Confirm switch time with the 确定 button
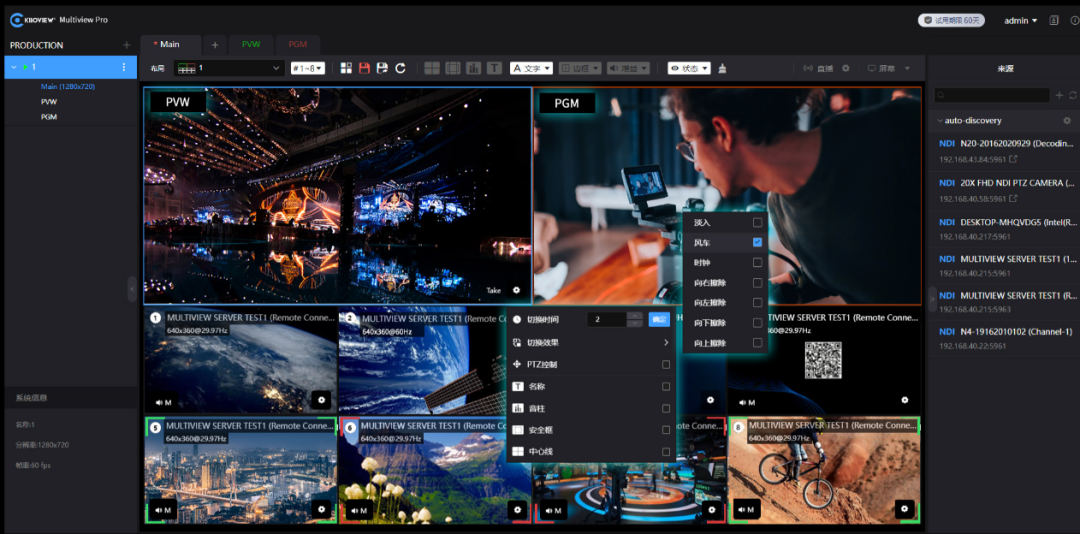 (659, 320)
